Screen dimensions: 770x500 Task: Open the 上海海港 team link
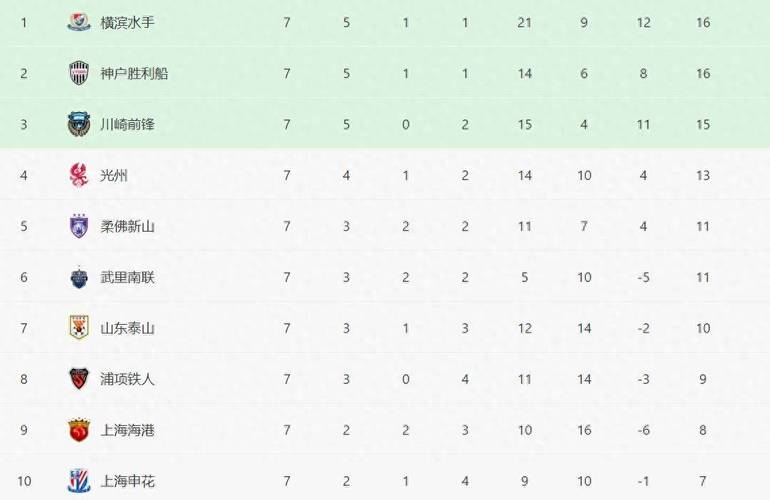tap(128, 430)
